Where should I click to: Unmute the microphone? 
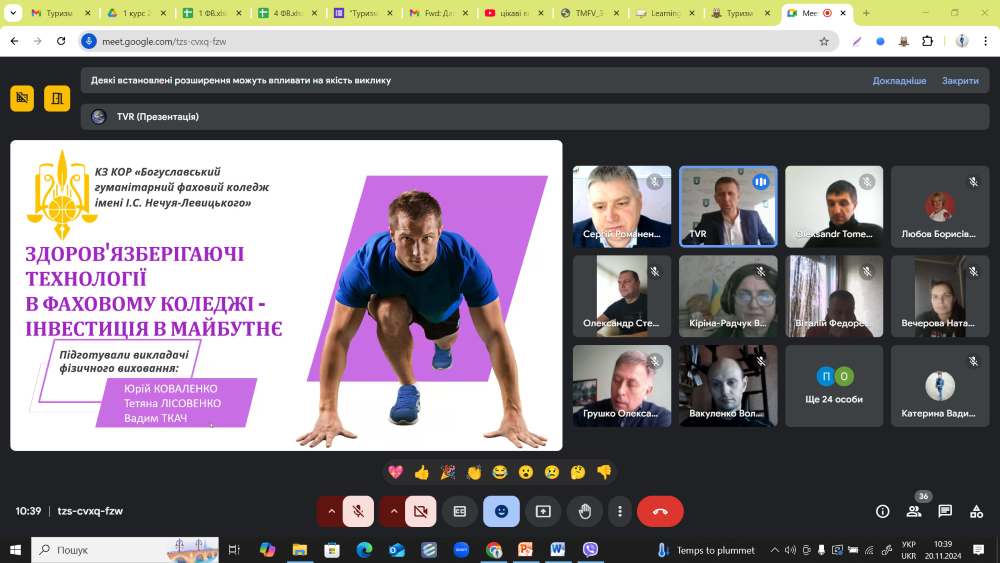pyautogui.click(x=358, y=511)
